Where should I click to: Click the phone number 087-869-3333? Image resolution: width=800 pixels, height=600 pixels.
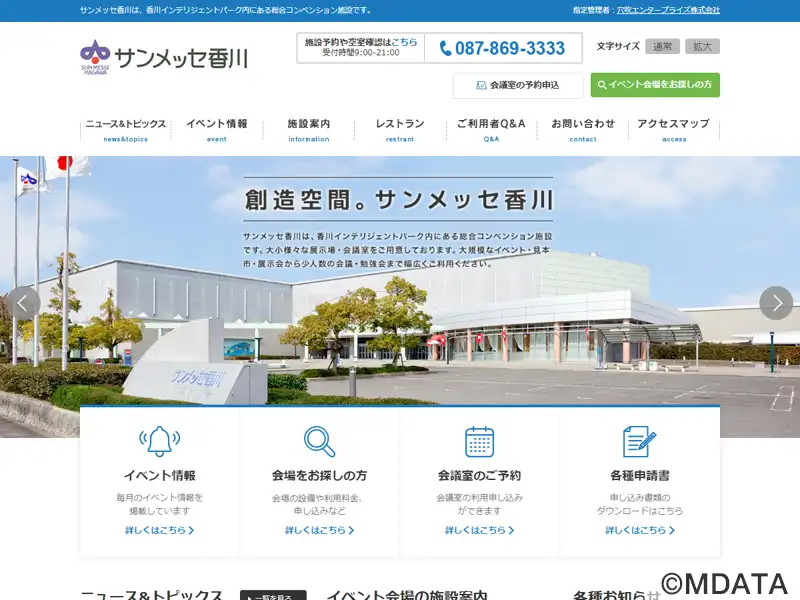(x=501, y=48)
